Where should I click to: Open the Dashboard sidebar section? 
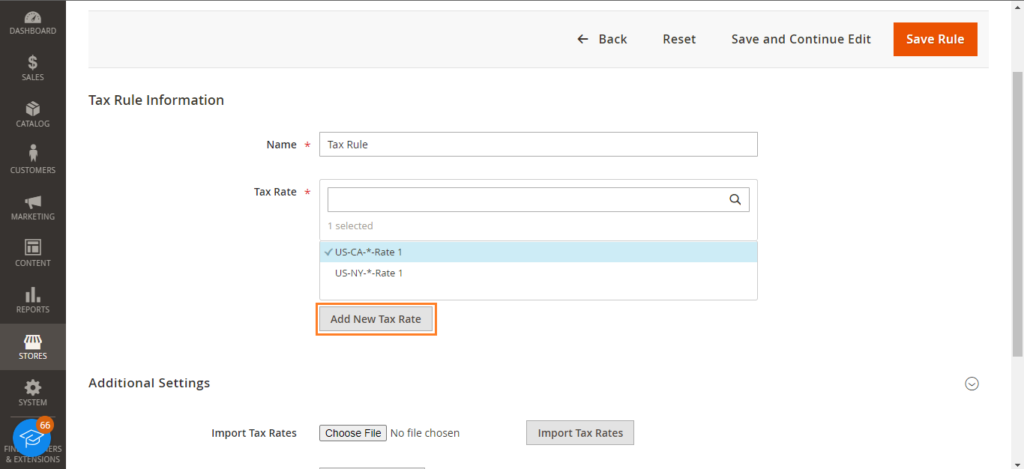pyautogui.click(x=33, y=23)
